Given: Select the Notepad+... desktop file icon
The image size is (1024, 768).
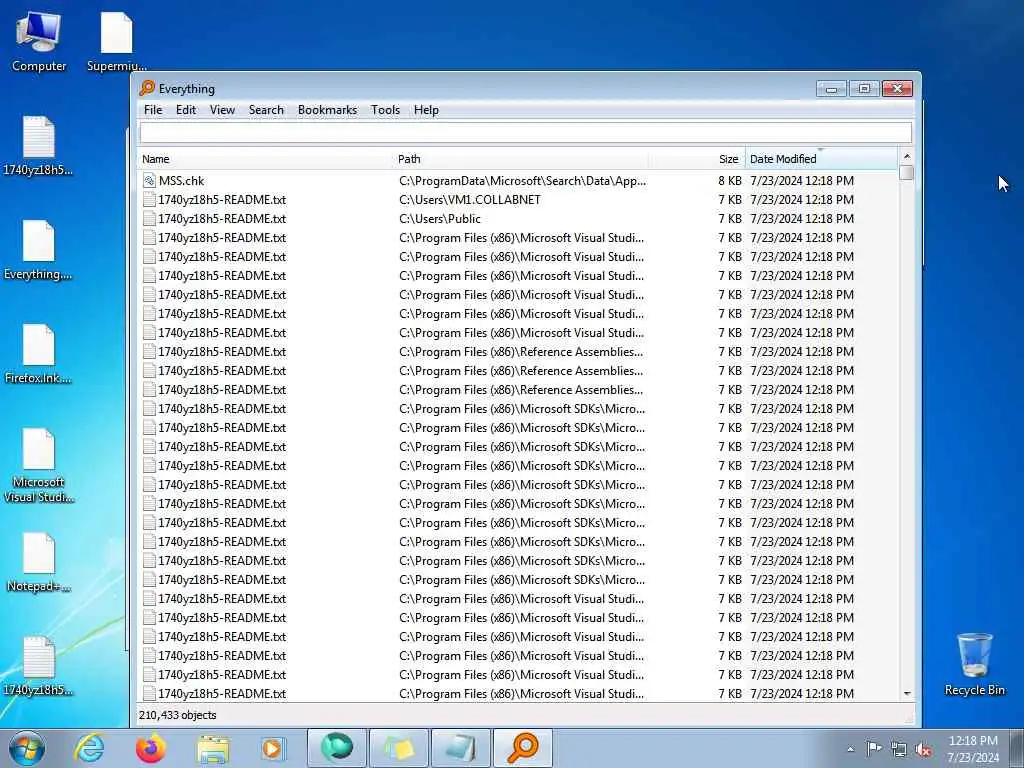Looking at the screenshot, I should pos(39,563).
